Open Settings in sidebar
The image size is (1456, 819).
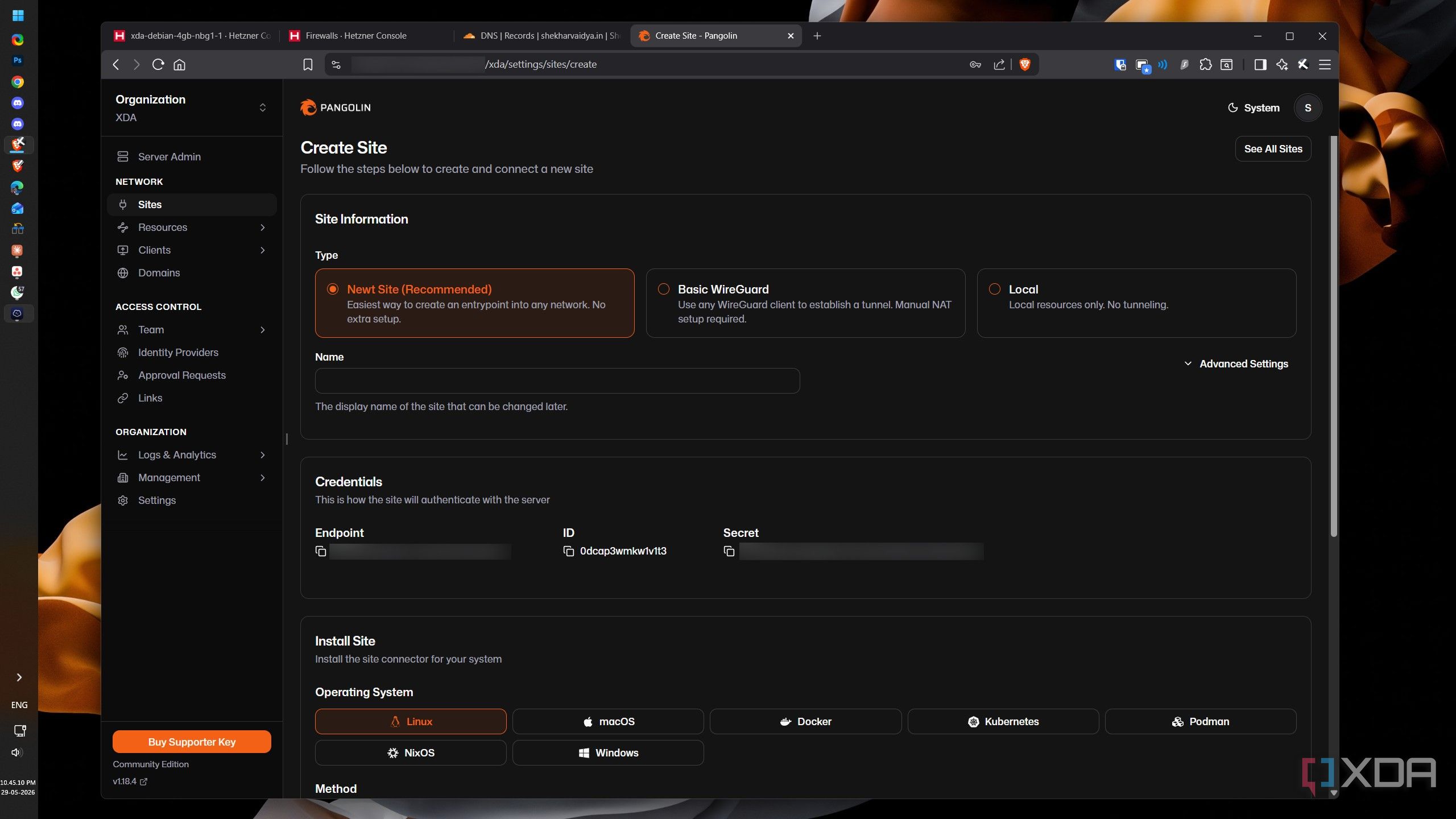(192, 500)
